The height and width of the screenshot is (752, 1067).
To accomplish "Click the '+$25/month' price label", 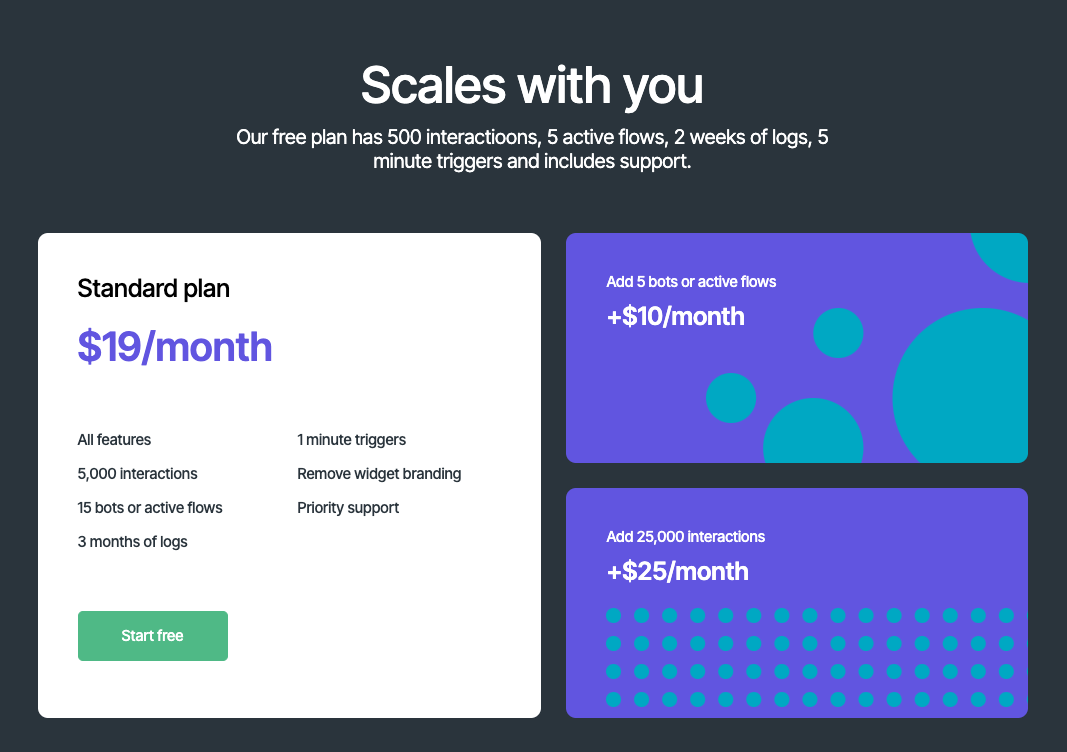I will [x=677, y=571].
